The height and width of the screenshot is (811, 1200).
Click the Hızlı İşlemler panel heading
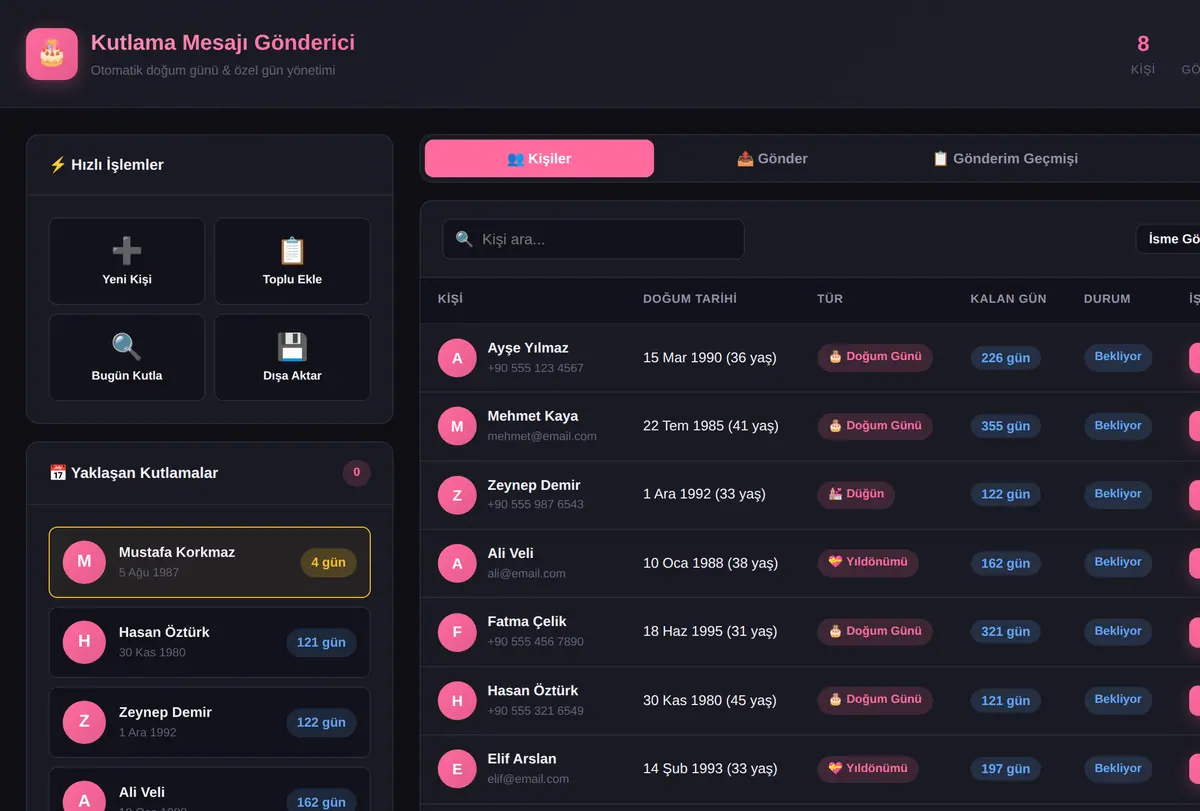pos(106,165)
